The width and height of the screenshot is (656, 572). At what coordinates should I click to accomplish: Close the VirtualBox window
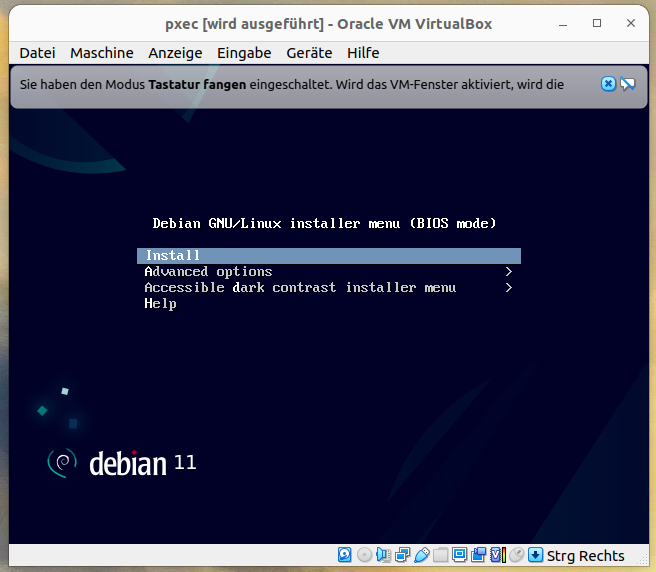(x=631, y=23)
